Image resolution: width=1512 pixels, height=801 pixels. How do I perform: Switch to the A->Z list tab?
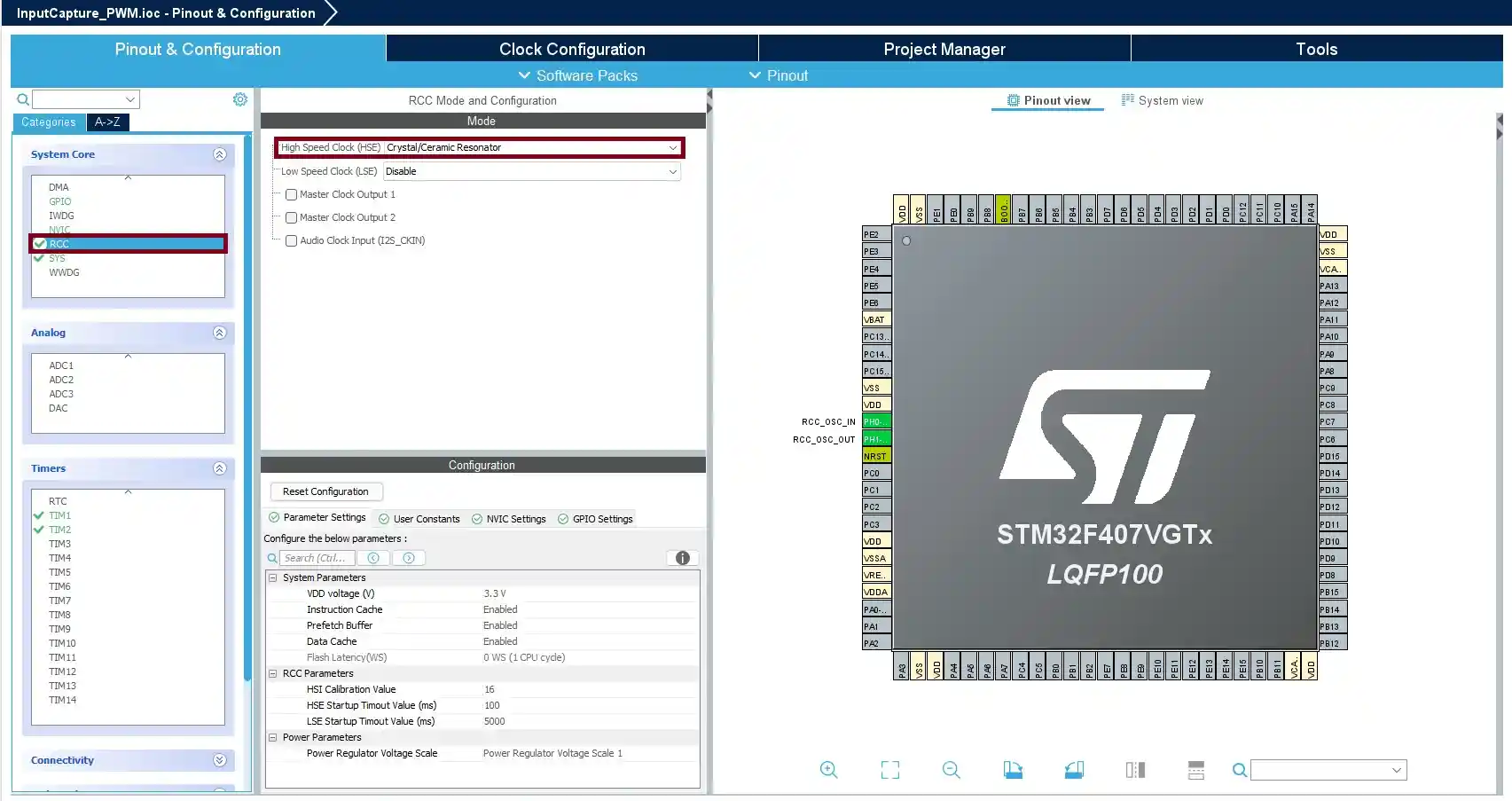click(x=107, y=122)
